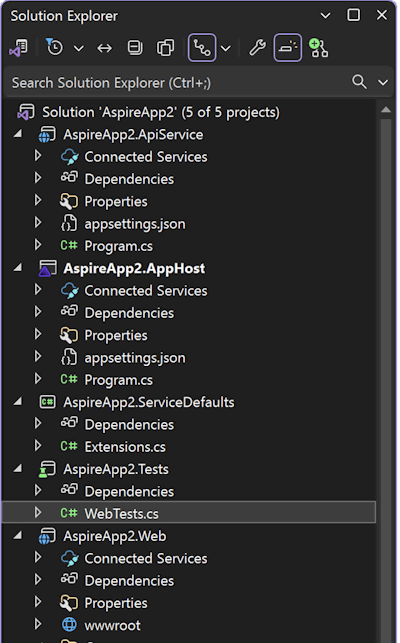Click the search magnifier icon

click(359, 82)
